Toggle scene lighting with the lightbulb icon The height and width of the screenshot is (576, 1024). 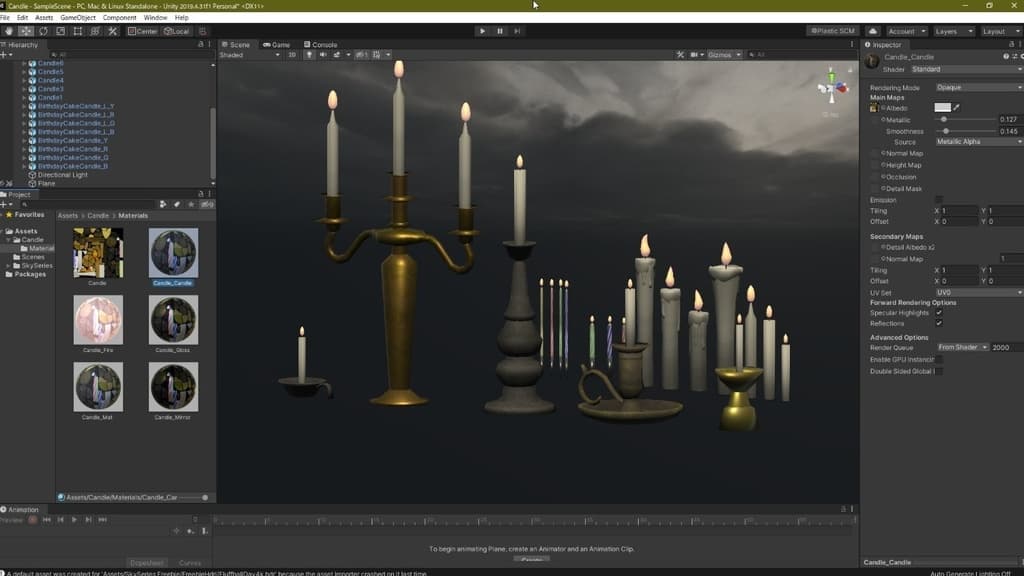309,55
